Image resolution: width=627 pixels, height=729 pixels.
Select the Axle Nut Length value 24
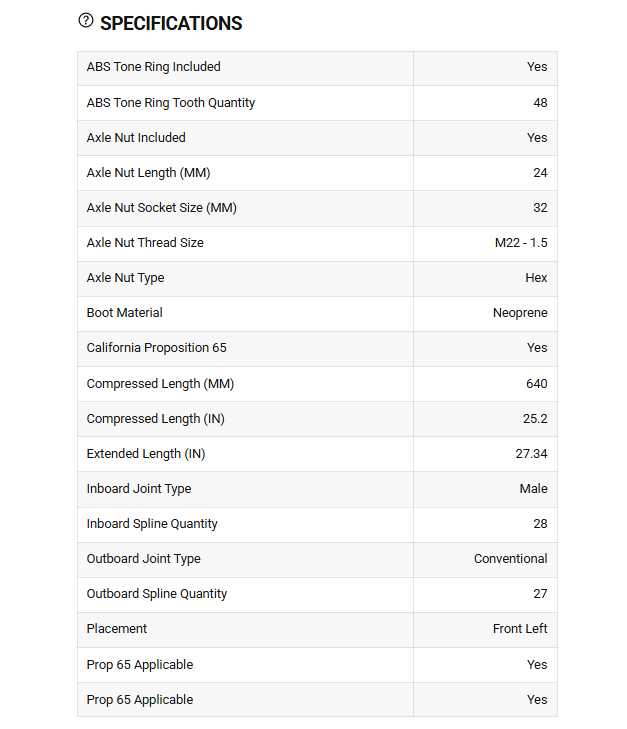(x=540, y=173)
